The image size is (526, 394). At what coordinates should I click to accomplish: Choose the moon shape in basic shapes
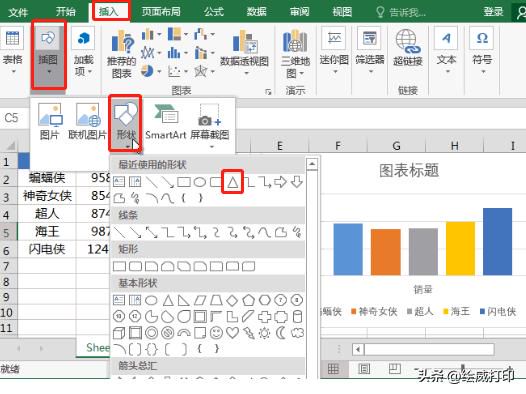[281, 333]
